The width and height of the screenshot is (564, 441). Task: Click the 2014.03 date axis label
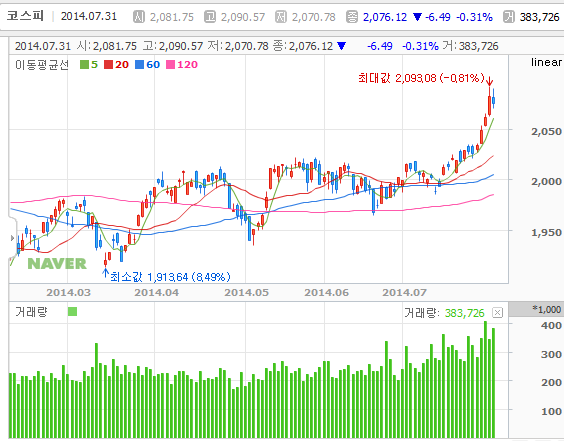click(x=68, y=292)
